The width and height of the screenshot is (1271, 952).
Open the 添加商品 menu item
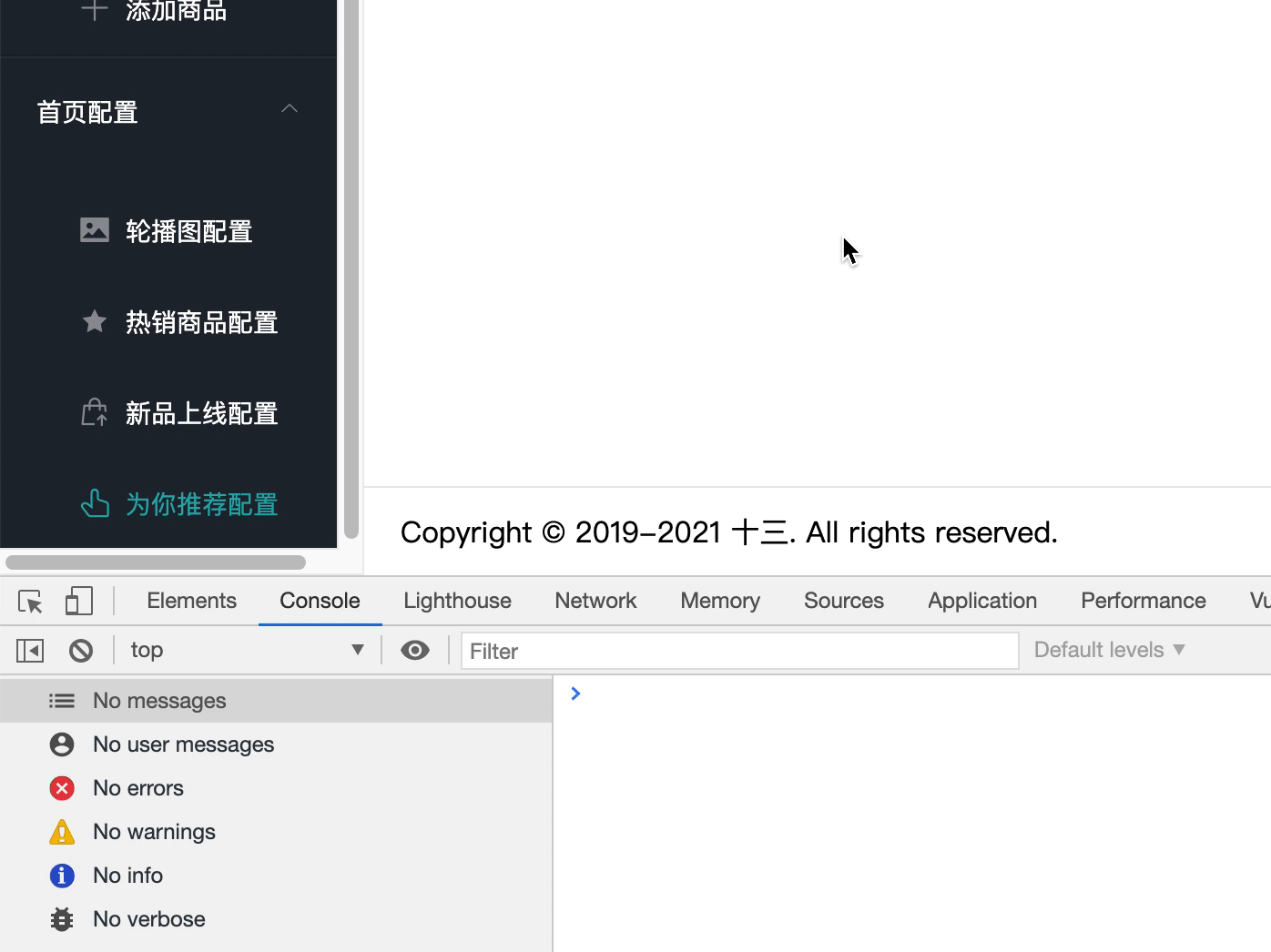175,12
